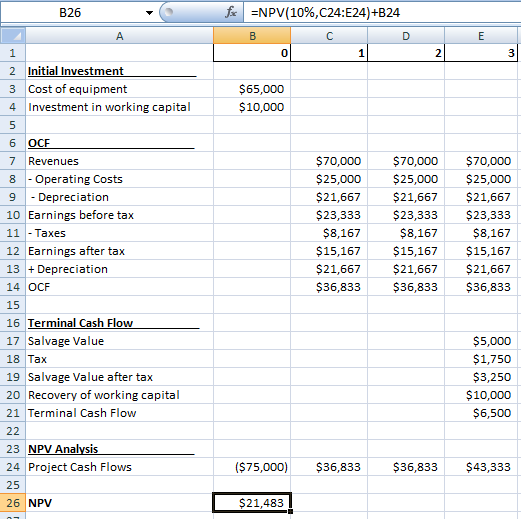Select the $10,000 recovery cell in column E
The width and height of the screenshot is (521, 519).
point(481,395)
